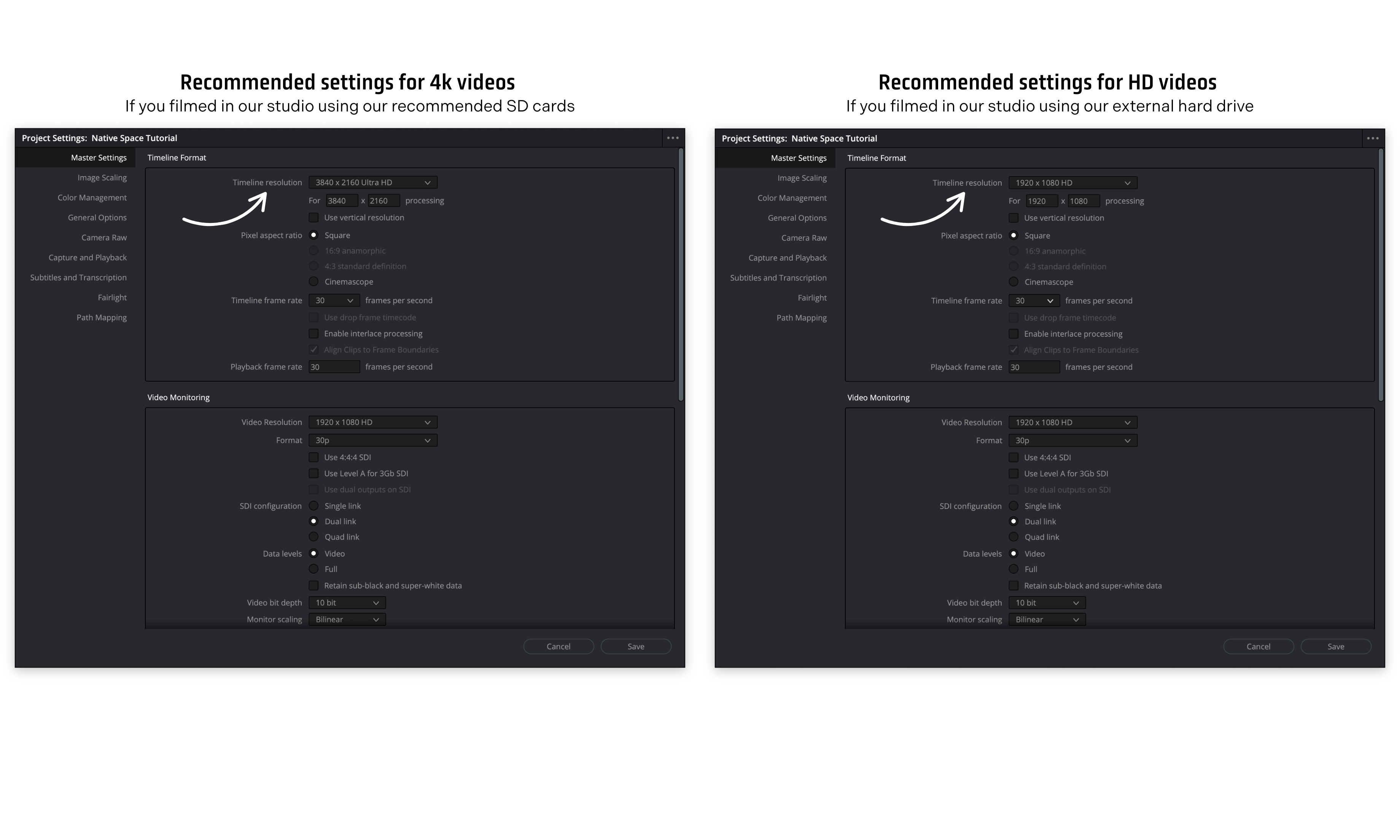Open Camera Raw in 4k window

click(x=104, y=238)
